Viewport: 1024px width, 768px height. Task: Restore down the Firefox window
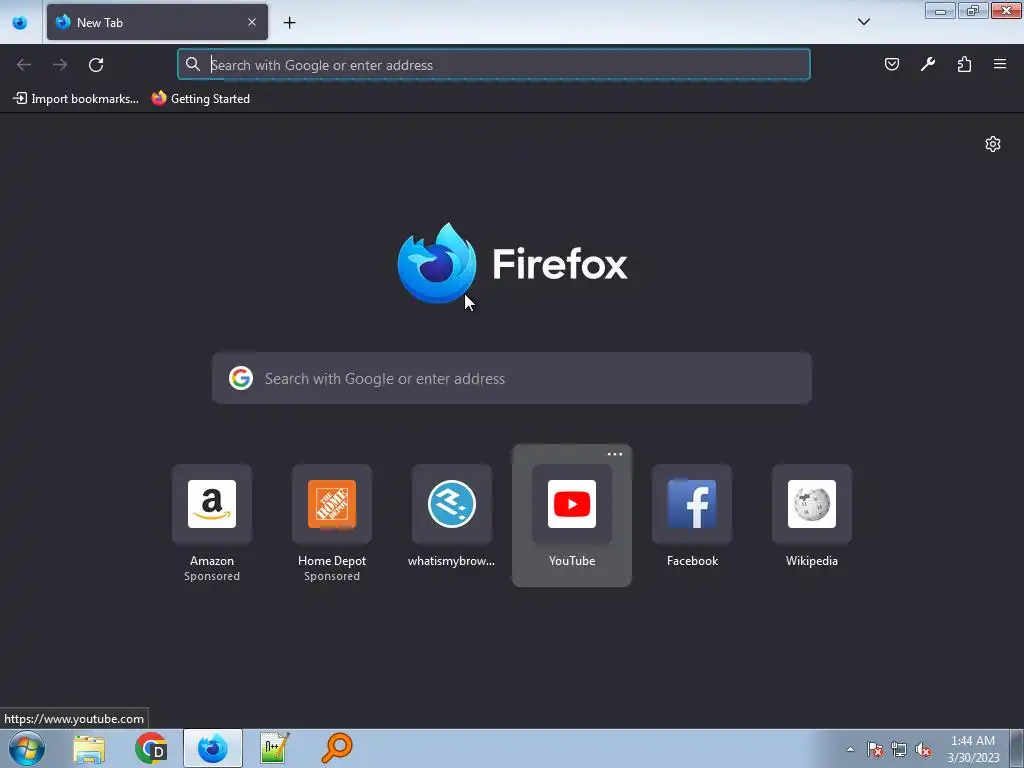point(973,11)
